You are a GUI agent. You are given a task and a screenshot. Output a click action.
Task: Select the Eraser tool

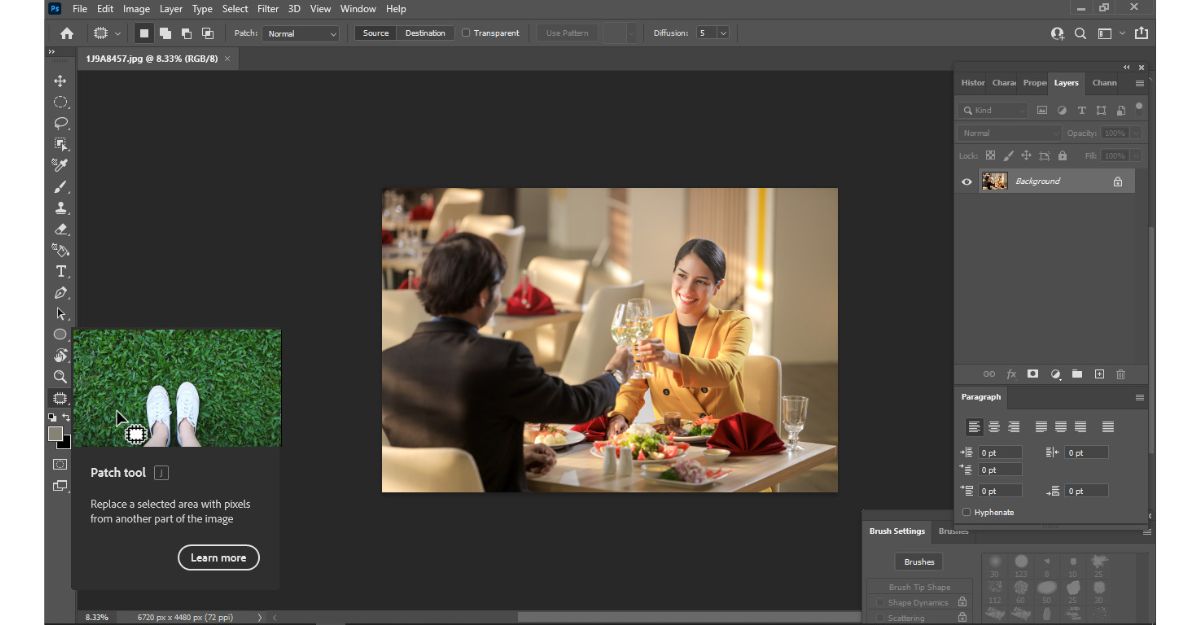tap(60, 229)
